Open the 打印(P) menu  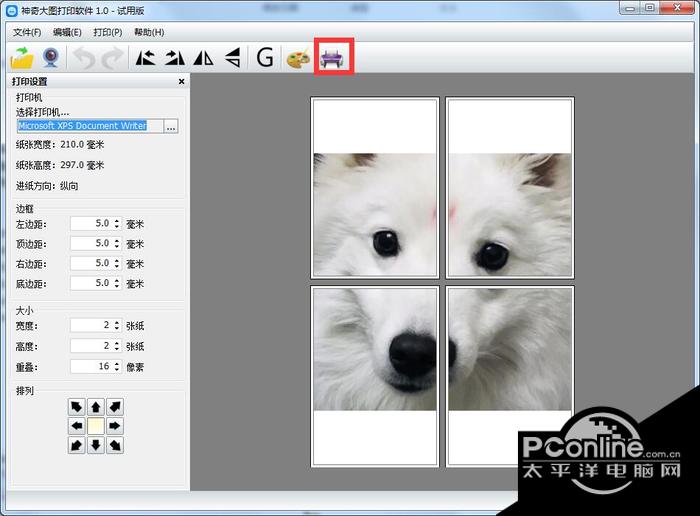(x=108, y=32)
